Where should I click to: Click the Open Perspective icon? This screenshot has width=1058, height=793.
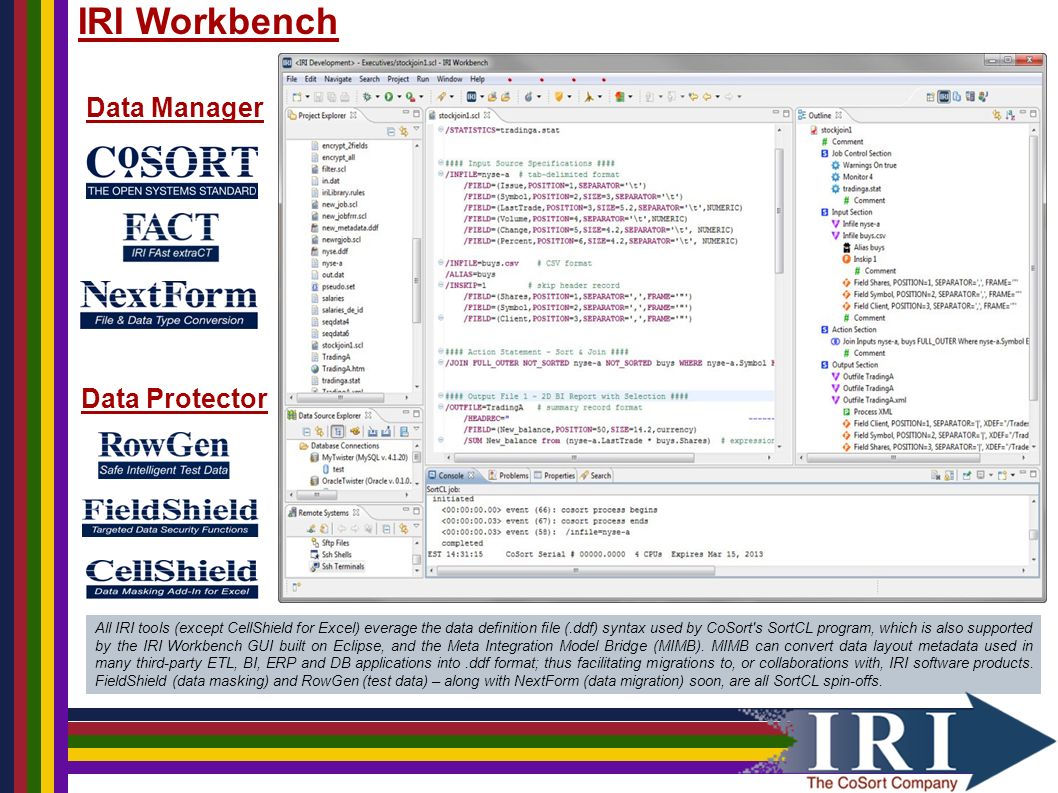coord(930,97)
